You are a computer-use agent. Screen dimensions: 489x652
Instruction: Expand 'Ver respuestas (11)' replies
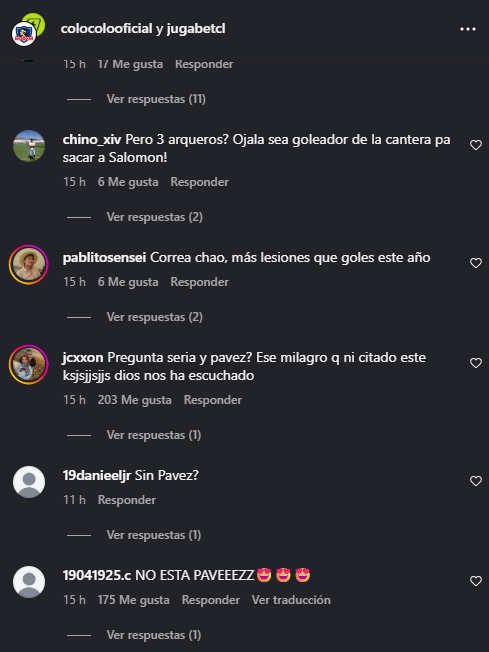pos(156,99)
